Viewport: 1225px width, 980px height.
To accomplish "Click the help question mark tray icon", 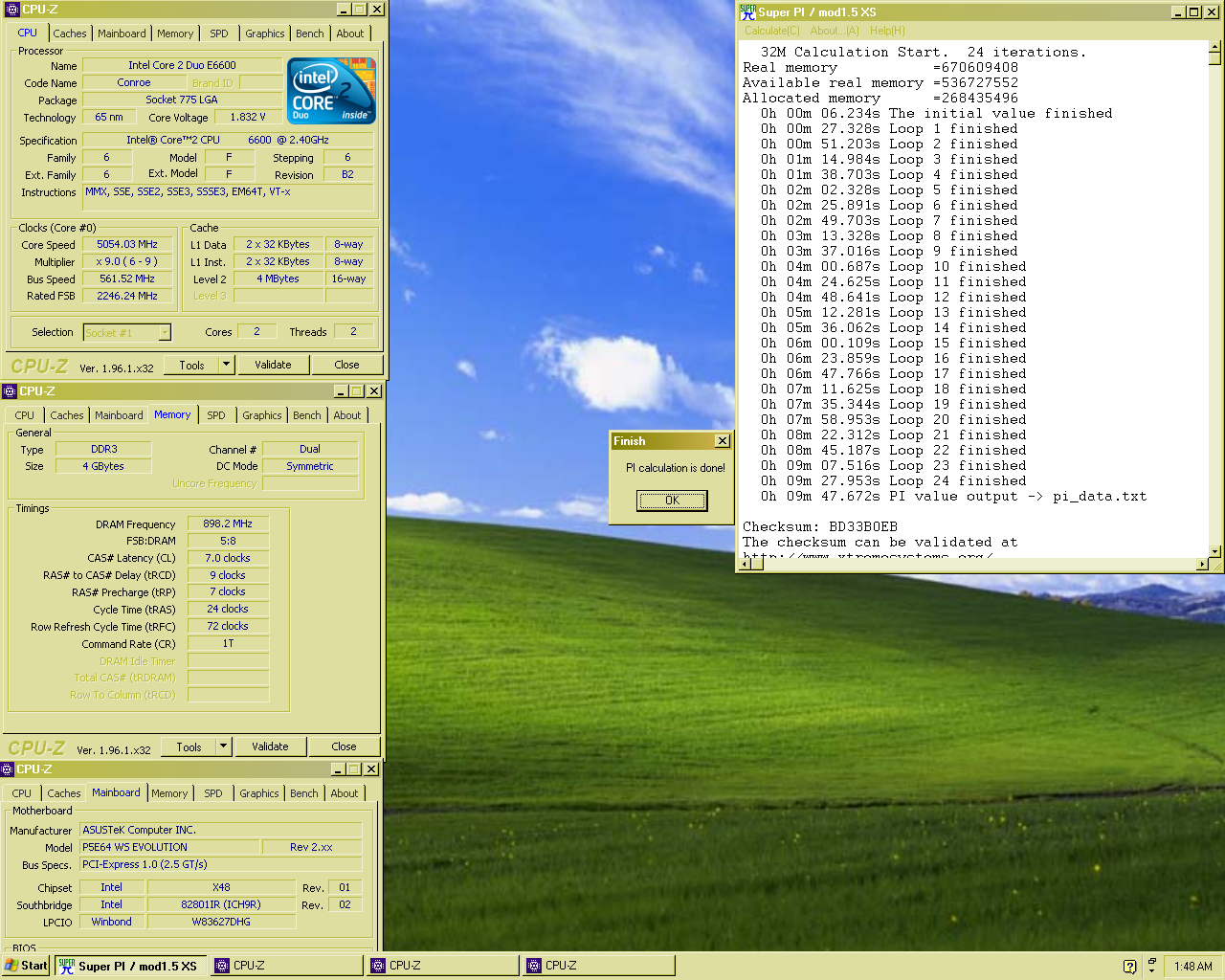I will [x=1129, y=967].
